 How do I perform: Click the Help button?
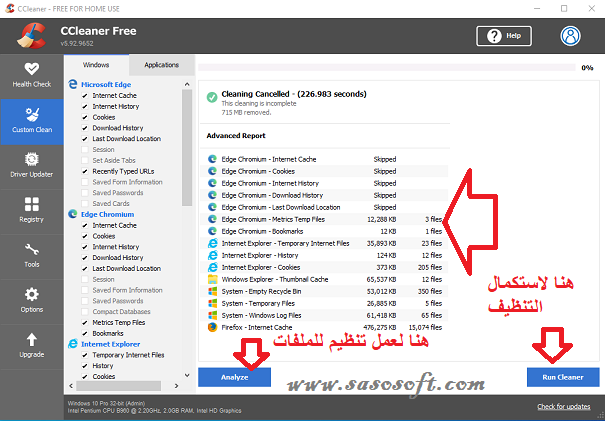click(504, 36)
